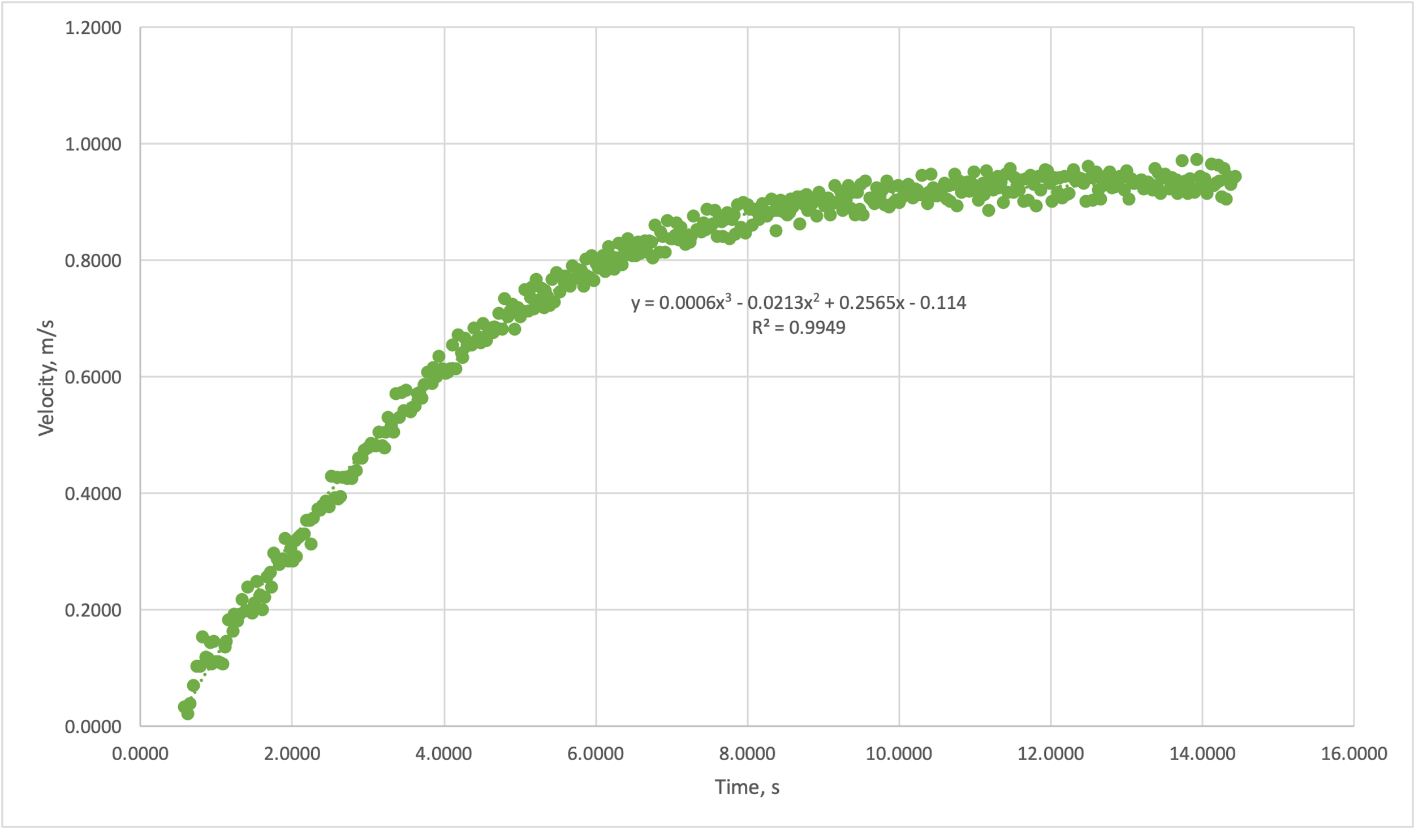This screenshot has height=828, width=1414.
Task: Select the 'Time, s' horizontal axis title
Action: pyautogui.click(x=747, y=788)
